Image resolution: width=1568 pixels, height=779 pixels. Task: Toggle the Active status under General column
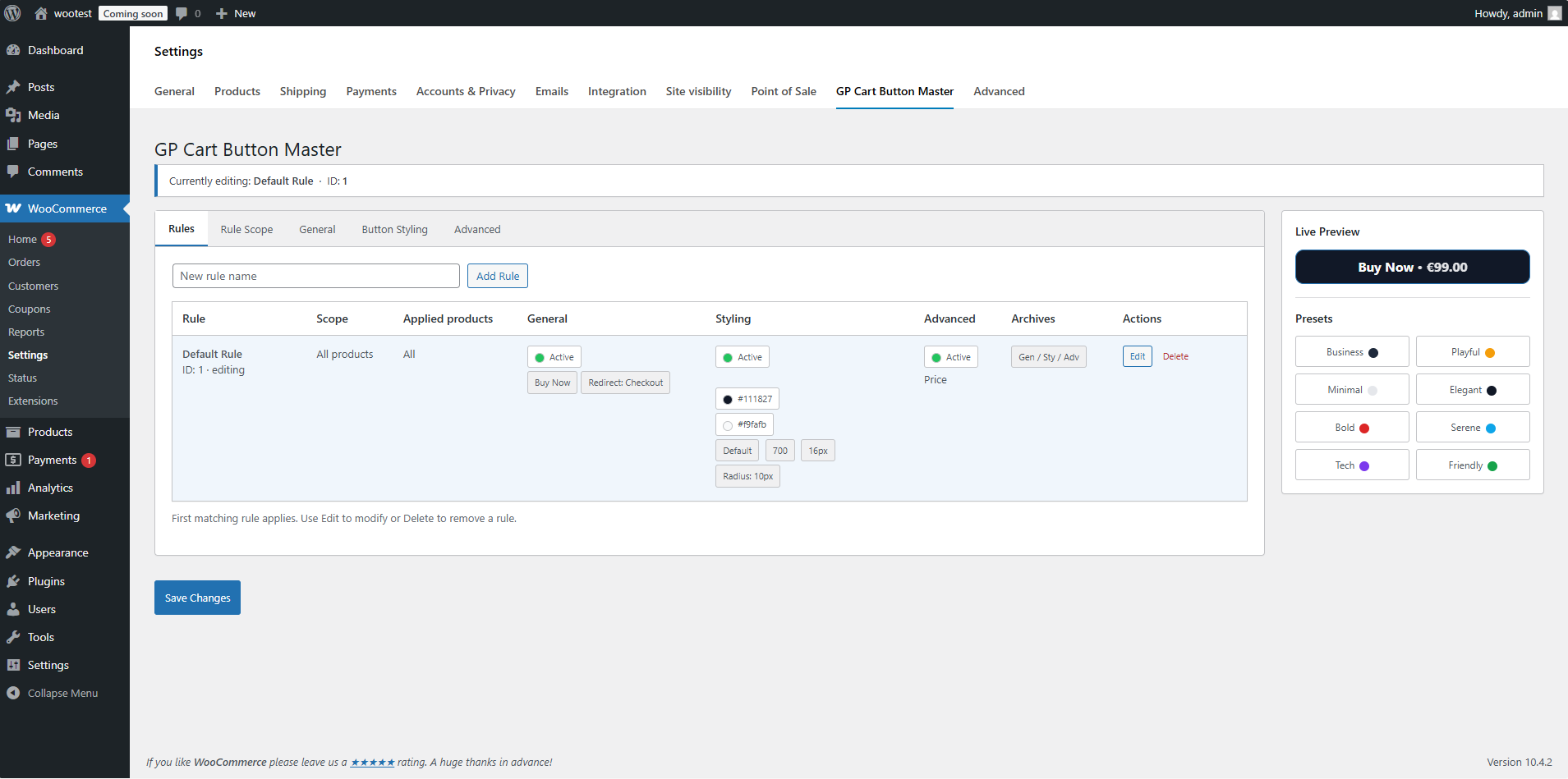(x=554, y=357)
